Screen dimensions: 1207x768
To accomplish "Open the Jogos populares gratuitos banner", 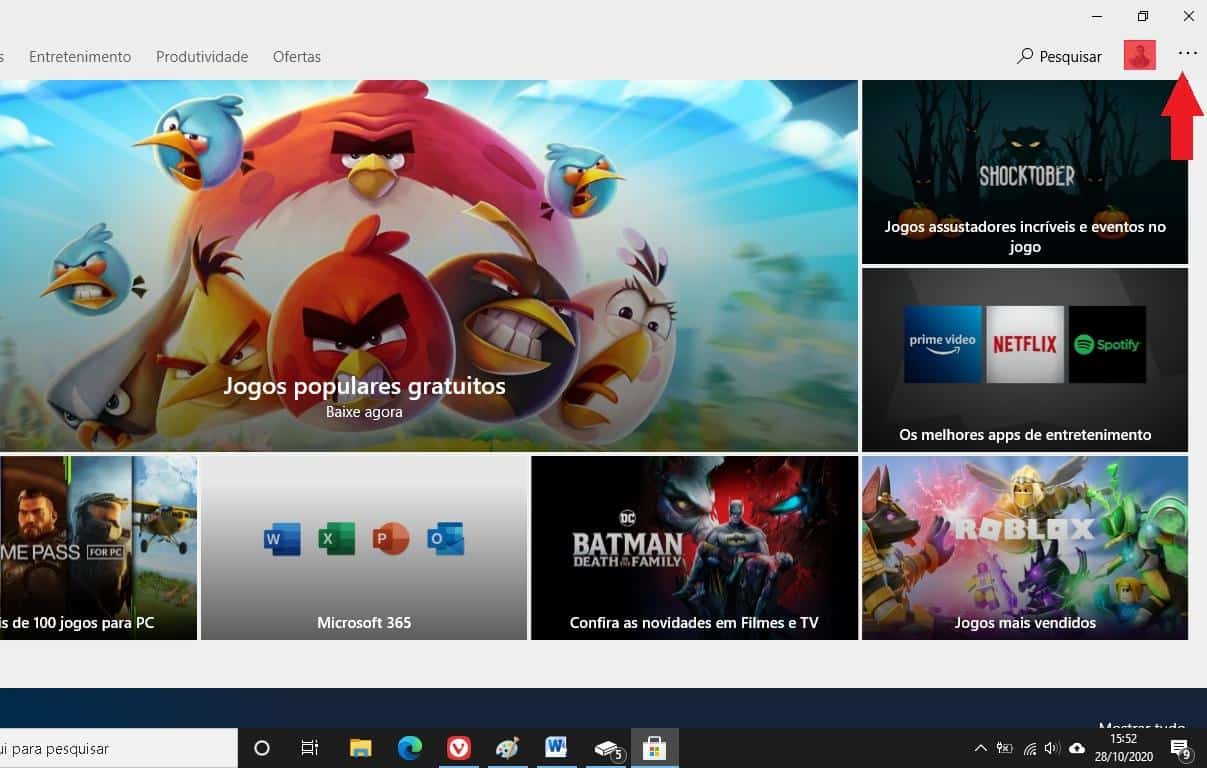I will (428, 266).
